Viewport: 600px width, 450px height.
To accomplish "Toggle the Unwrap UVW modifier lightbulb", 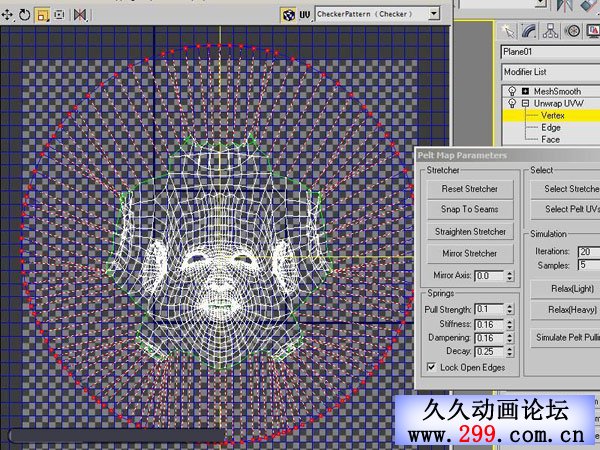I will (512, 103).
